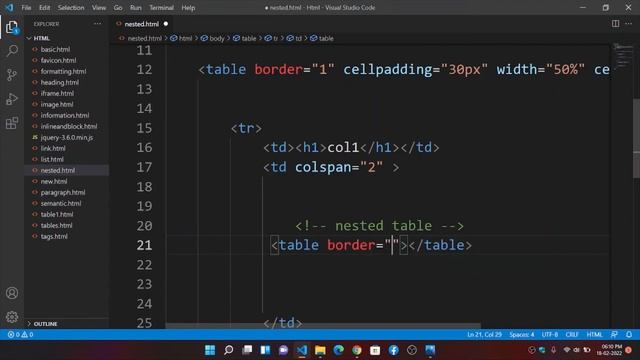Image resolution: width=640 pixels, height=360 pixels.
Task: Click the editor horizontal scrollbar
Action: point(323,326)
